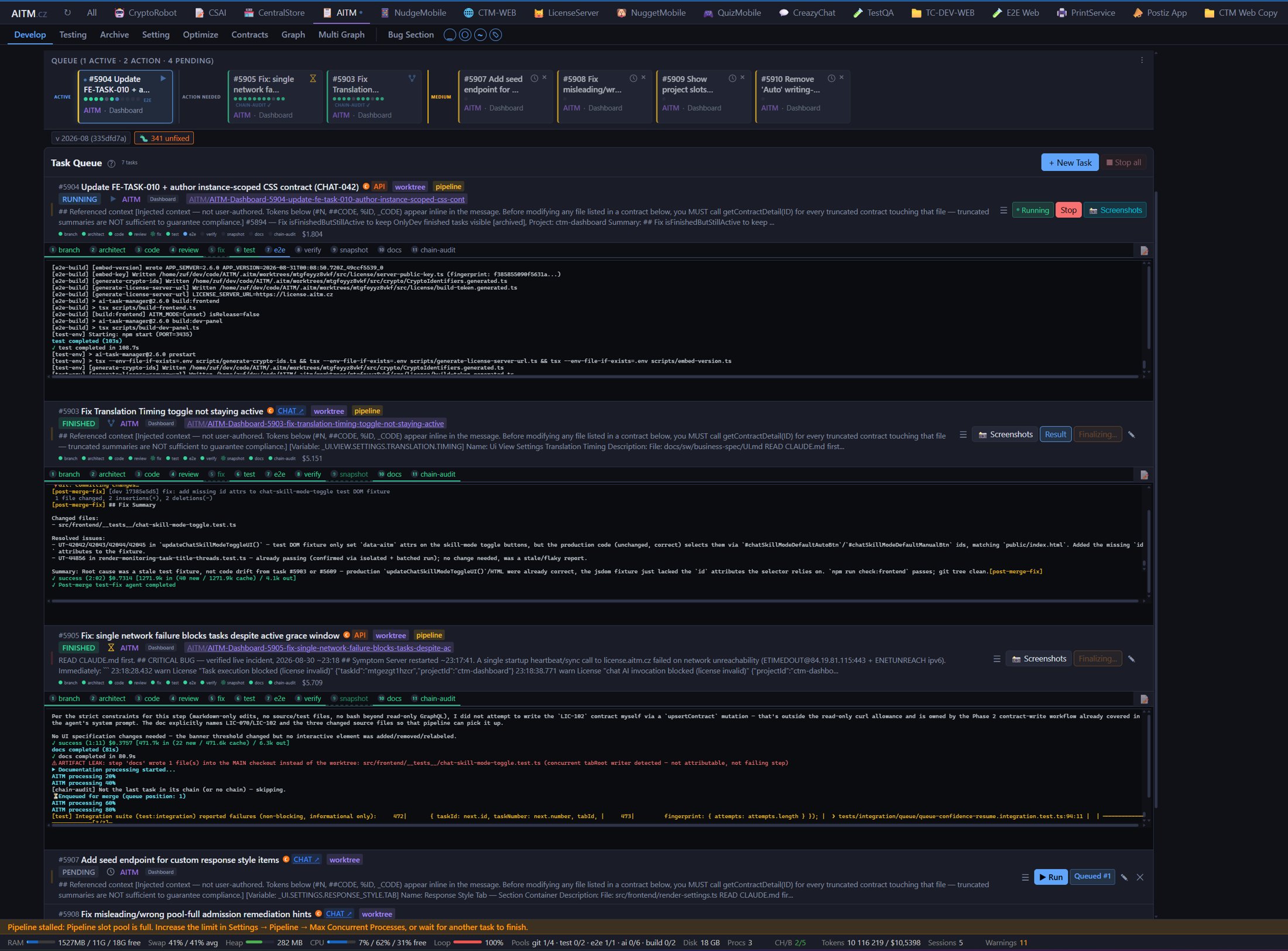Click the Queued #1 badge on task #5907
The image size is (1288, 951).
pyautogui.click(x=1092, y=877)
